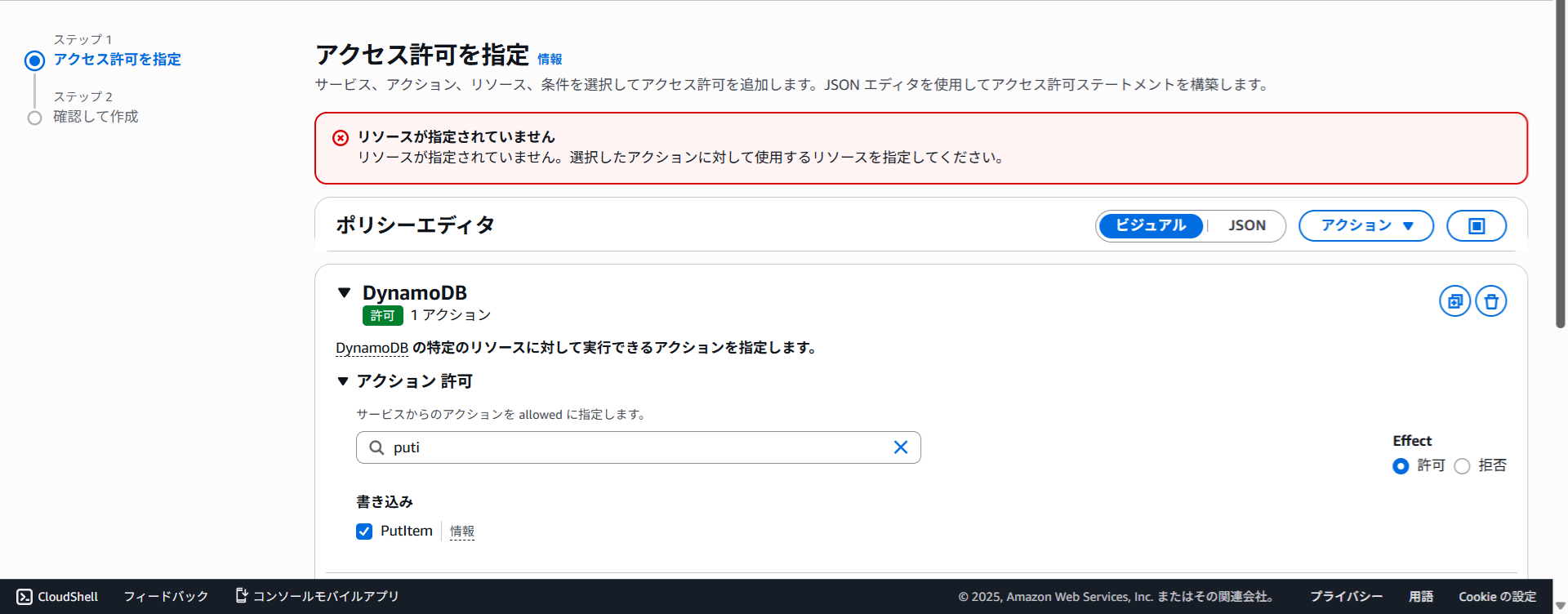
Task: Open the Console Mobile App link icon
Action: [242, 596]
